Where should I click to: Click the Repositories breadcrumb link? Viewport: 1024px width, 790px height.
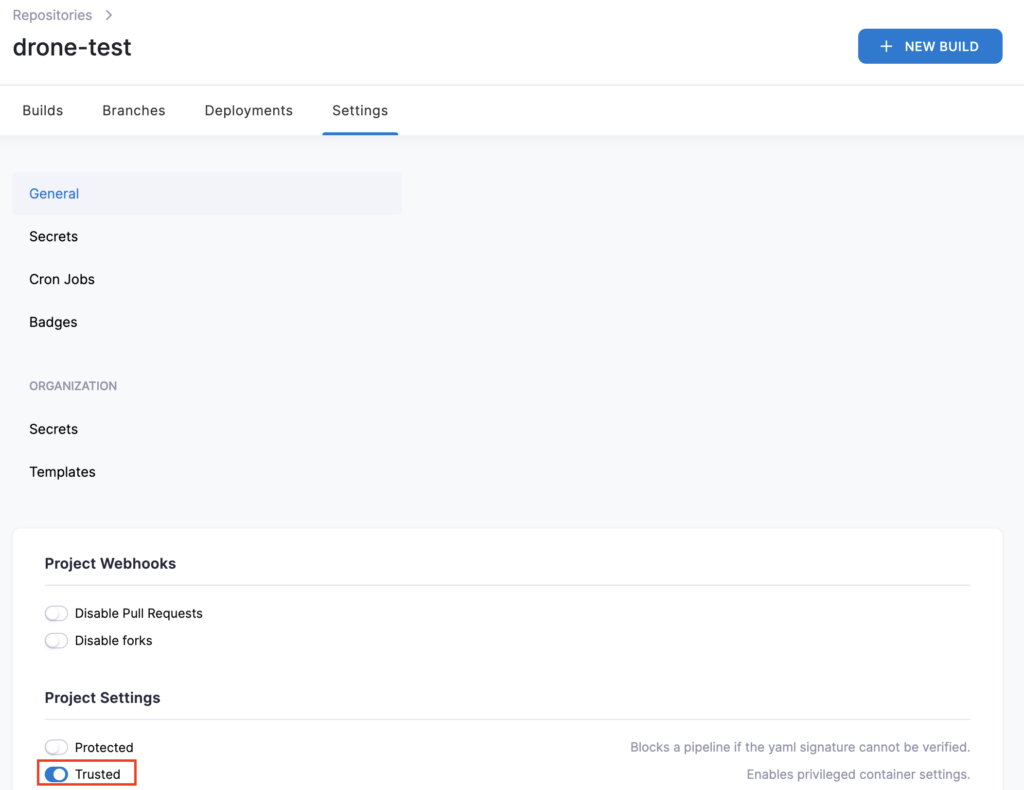52,15
